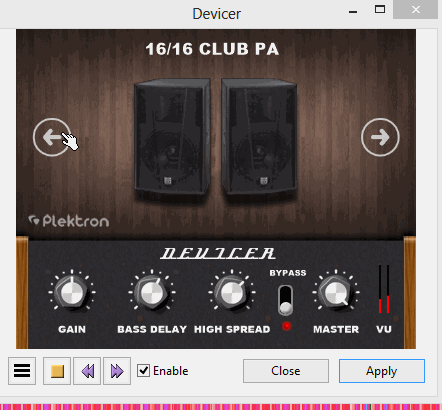Screen dimensions: 442x410
Task: Close the Devicer window with X
Action: pyautogui.click(x=415, y=10)
